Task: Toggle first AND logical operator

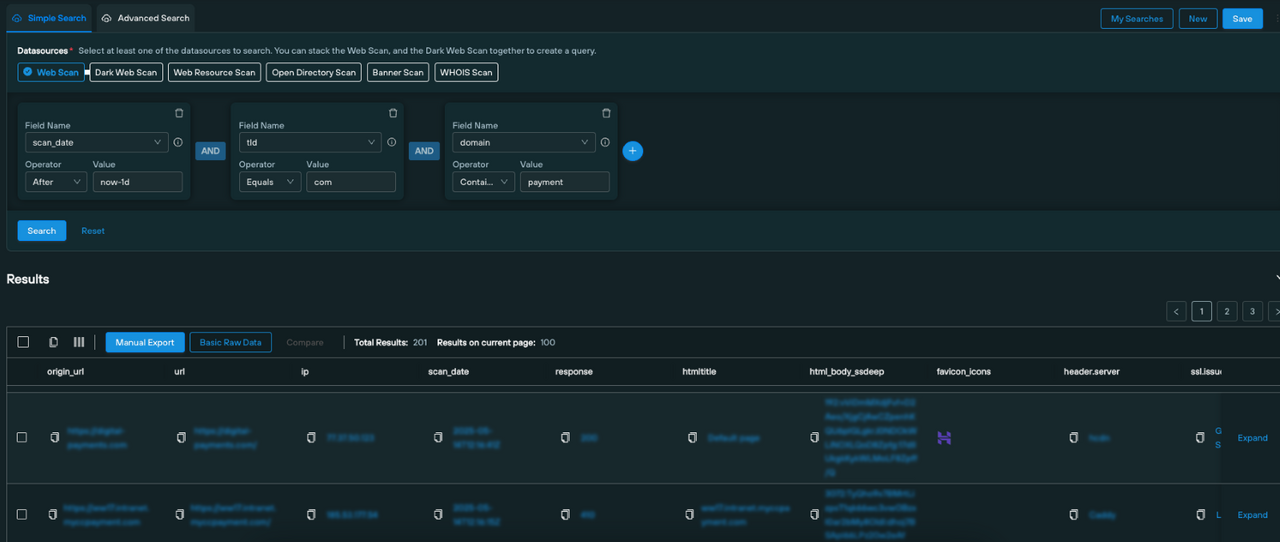Action: point(210,151)
